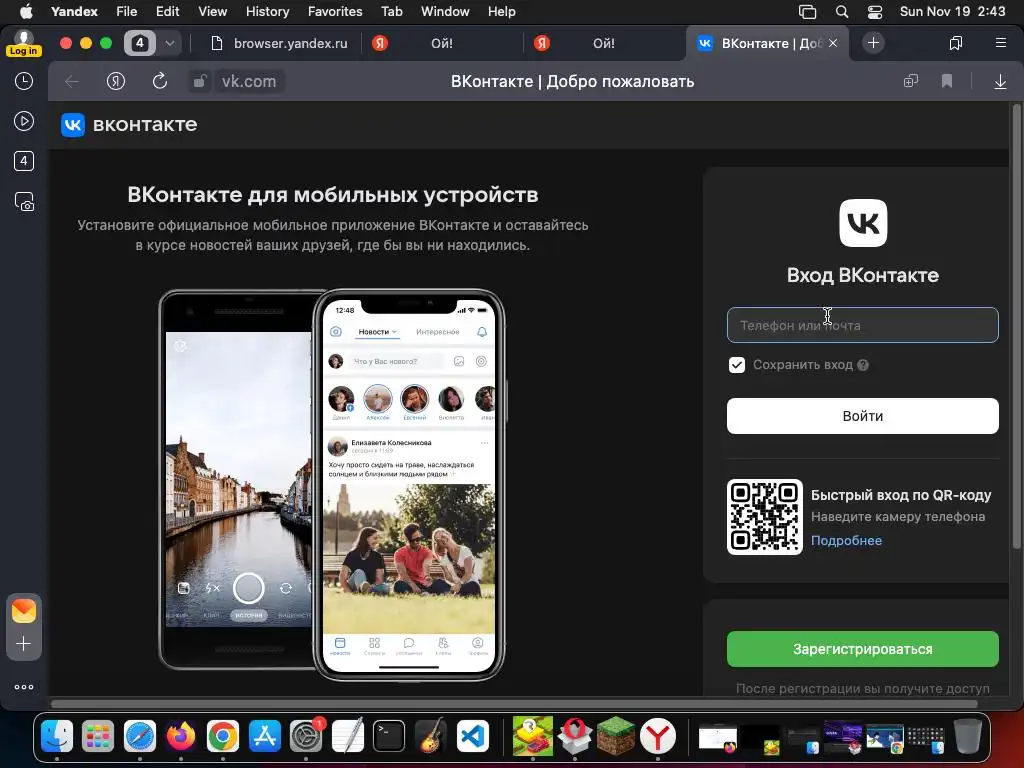Launch Google Chrome from the Dock
The image size is (1024, 768).
click(x=223, y=737)
